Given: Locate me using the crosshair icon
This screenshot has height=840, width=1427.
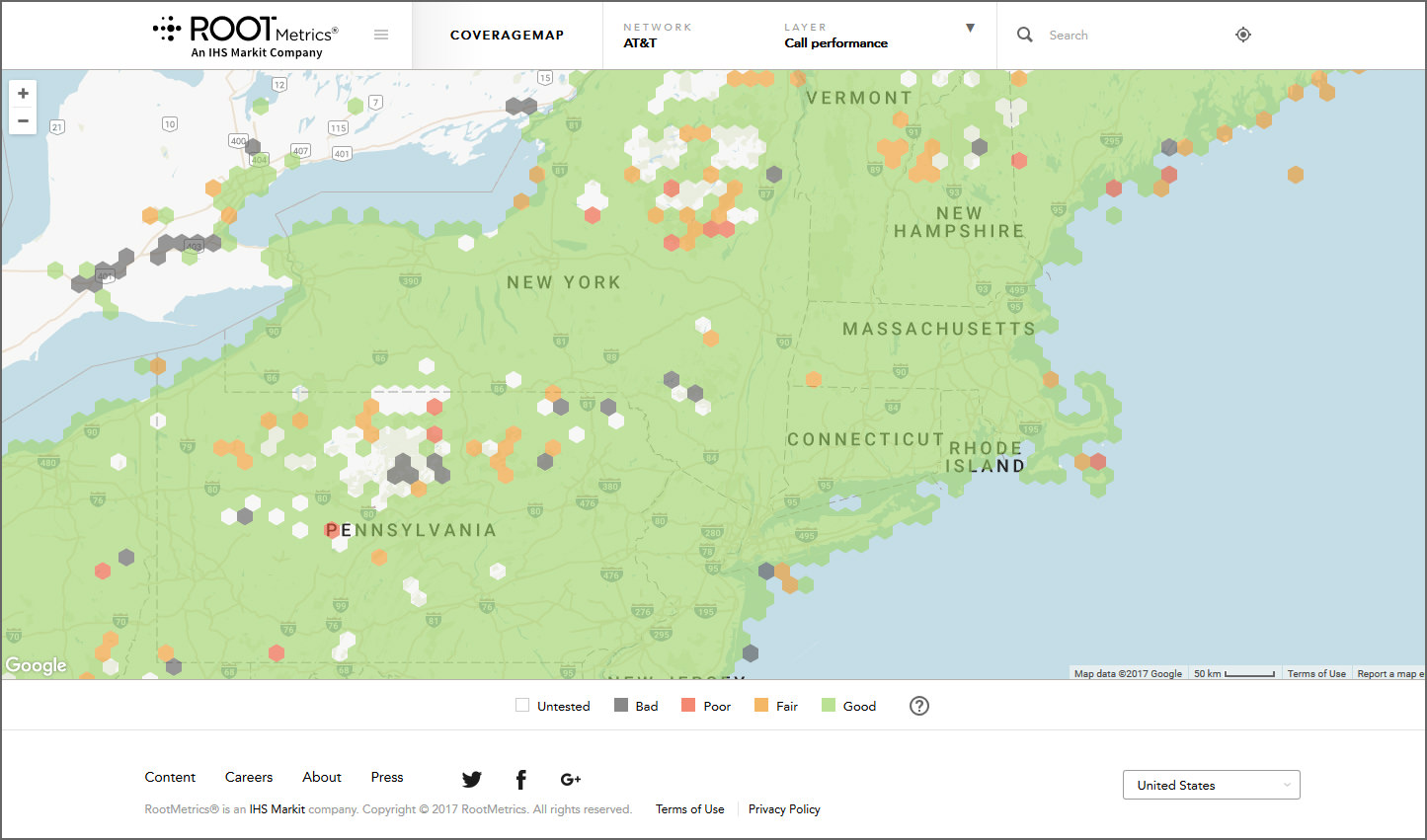Looking at the screenshot, I should click(1243, 35).
